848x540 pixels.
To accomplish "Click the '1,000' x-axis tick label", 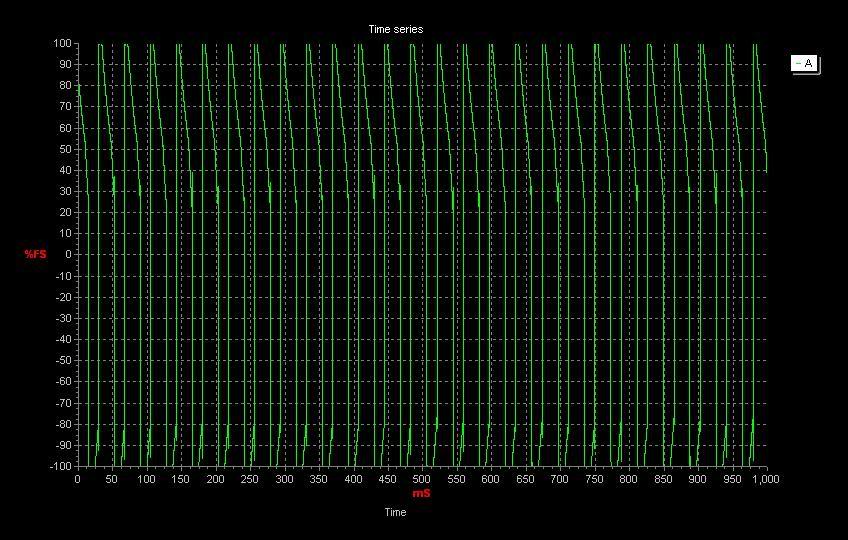I will point(766,479).
